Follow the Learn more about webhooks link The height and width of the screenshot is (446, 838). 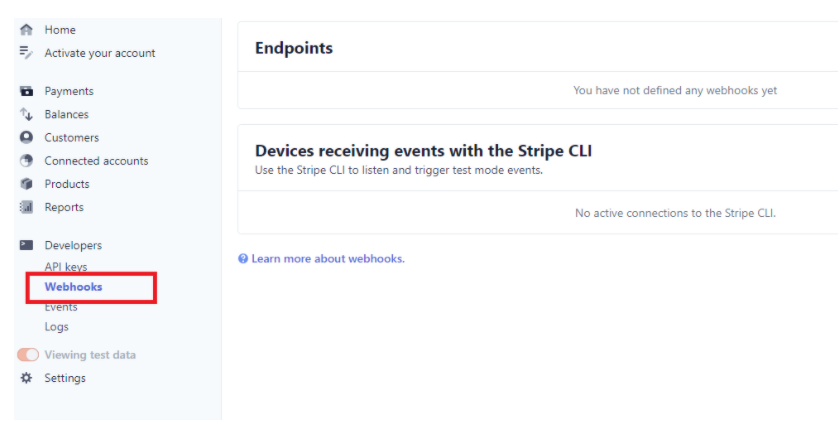coord(328,259)
